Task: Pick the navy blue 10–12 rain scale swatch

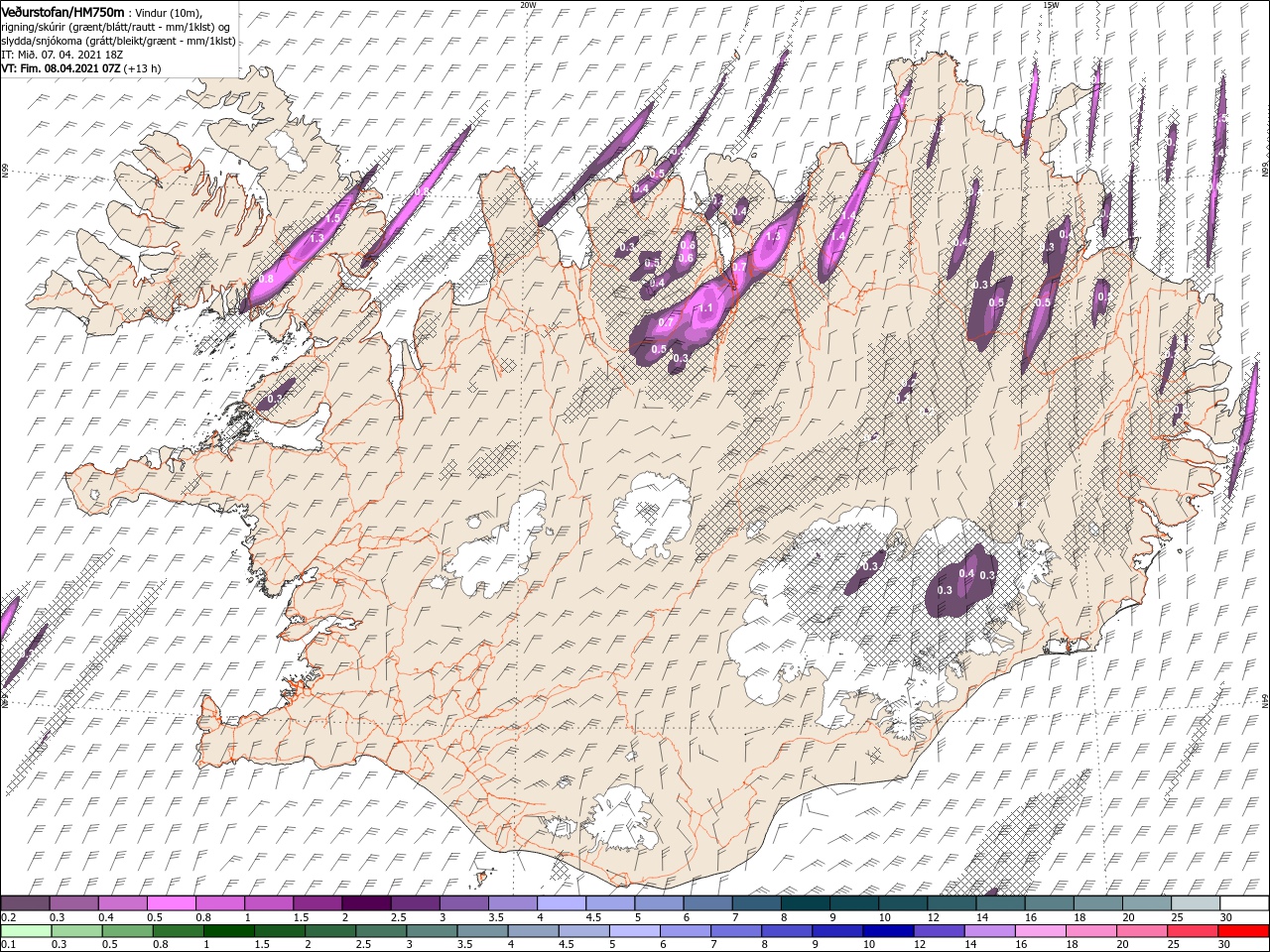Action: [887, 931]
